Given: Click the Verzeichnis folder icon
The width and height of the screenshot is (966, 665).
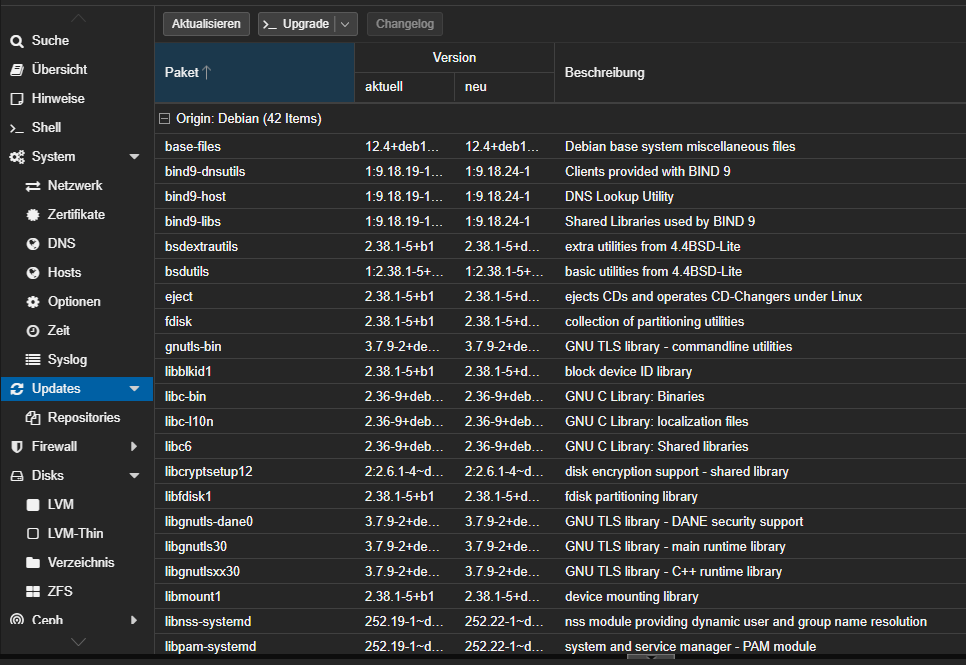Looking at the screenshot, I should (33, 563).
